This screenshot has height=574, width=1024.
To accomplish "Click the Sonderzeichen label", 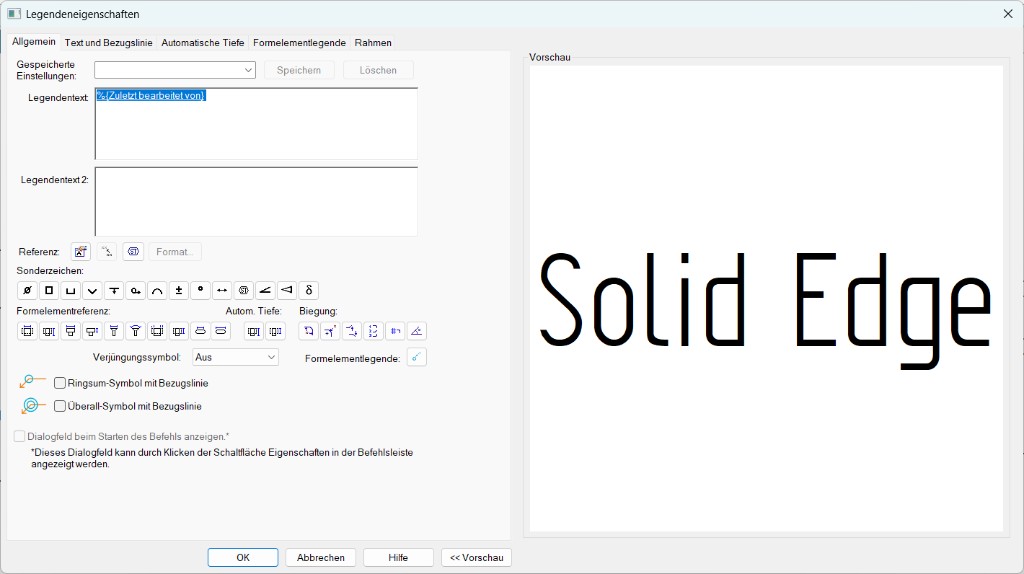I will (x=50, y=270).
